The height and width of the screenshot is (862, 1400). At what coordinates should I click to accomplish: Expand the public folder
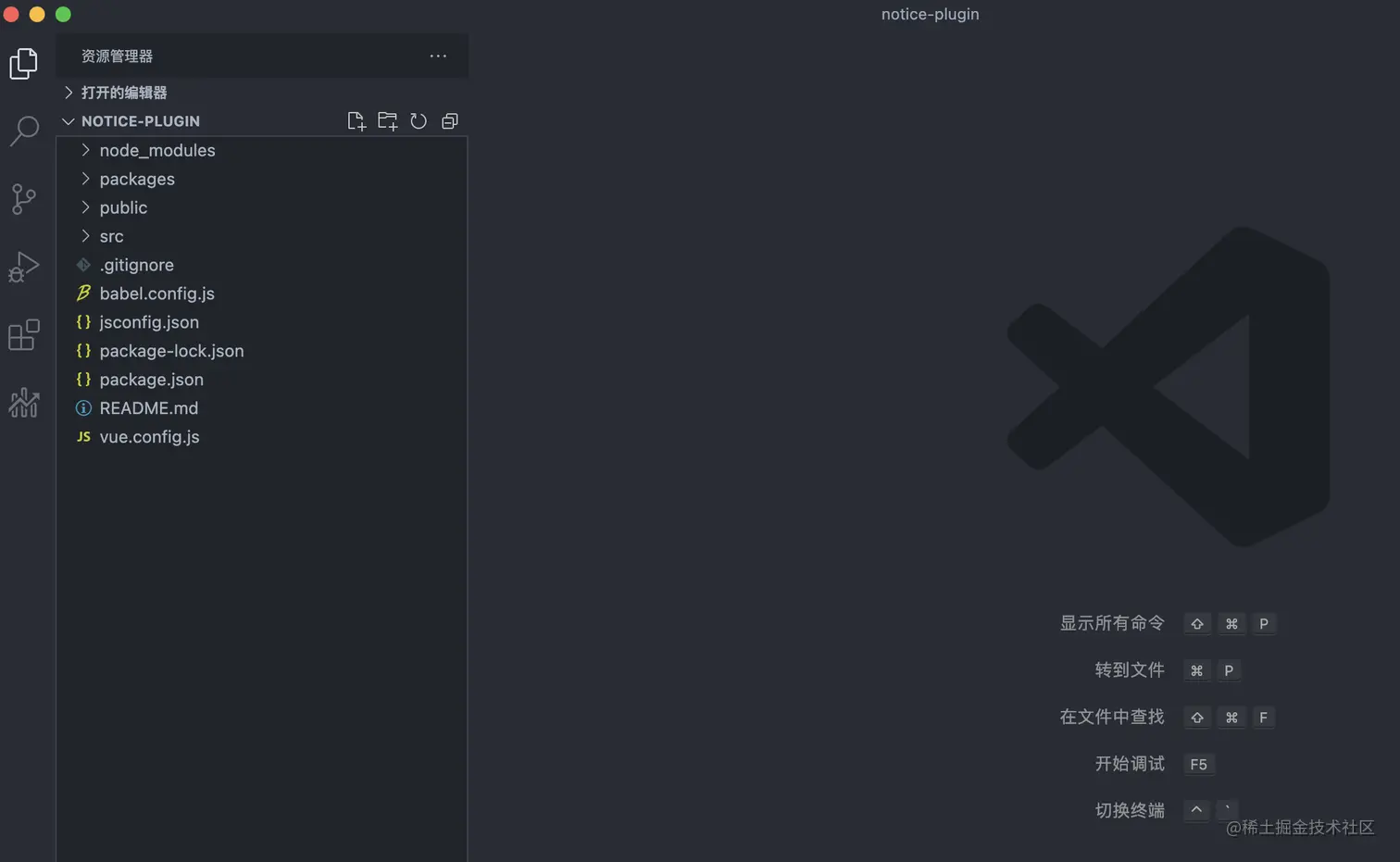pos(262,207)
